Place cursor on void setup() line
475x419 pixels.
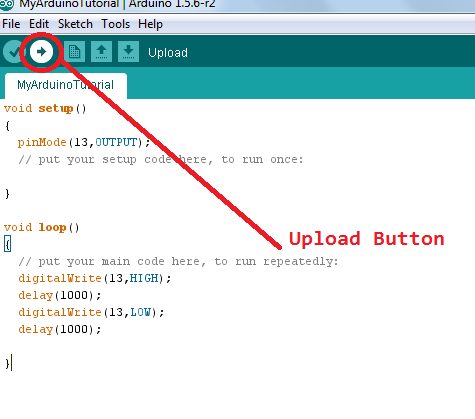[x=45, y=109]
